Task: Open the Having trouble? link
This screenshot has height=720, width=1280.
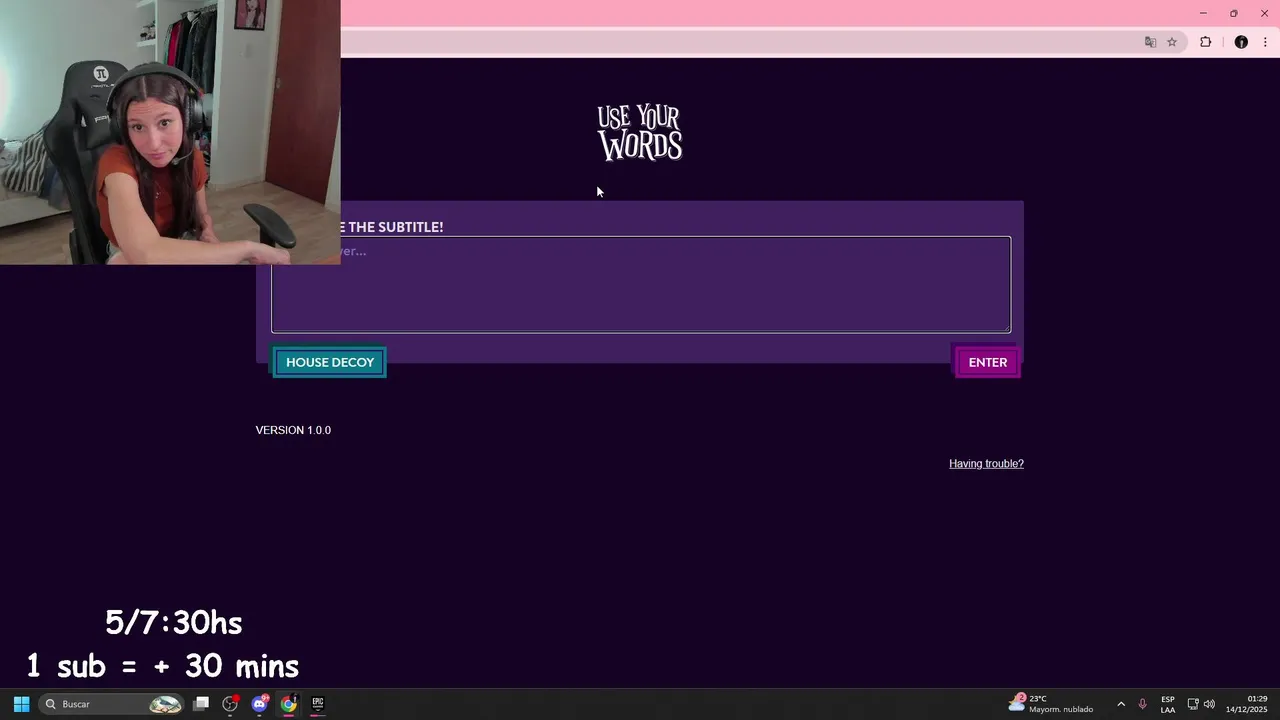Action: pos(986,463)
